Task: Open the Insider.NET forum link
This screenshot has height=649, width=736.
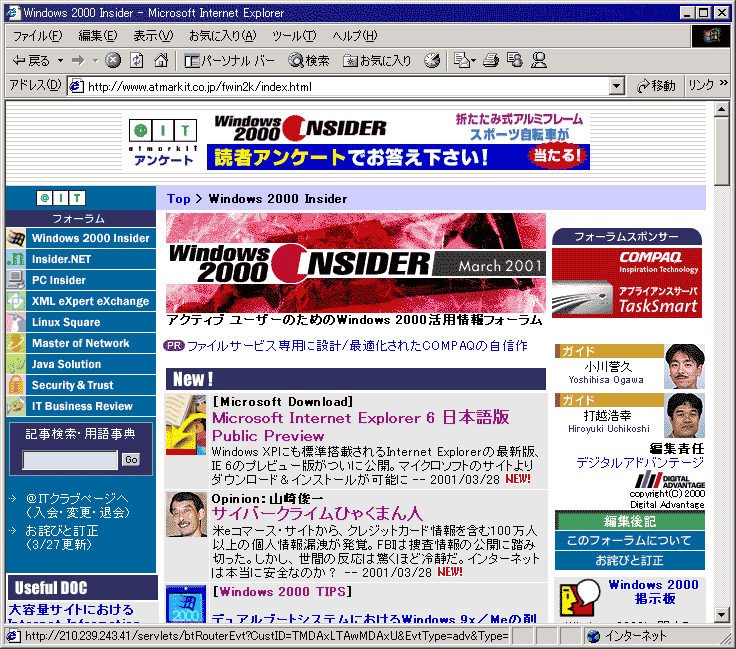Action: (x=61, y=259)
